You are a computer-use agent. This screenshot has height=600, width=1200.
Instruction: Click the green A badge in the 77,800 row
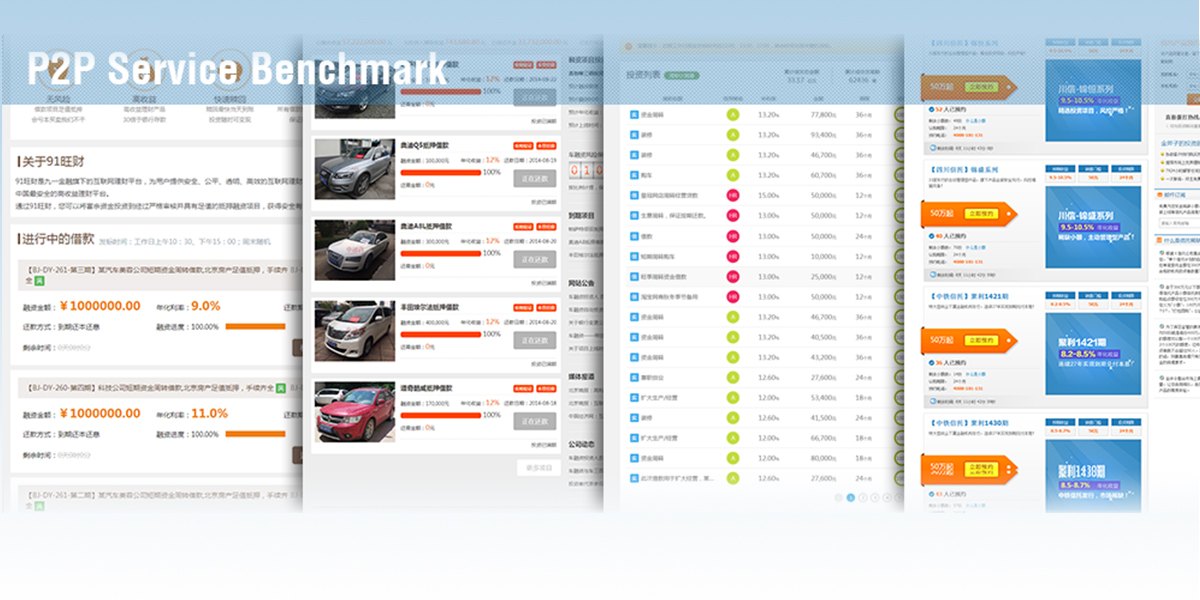(x=733, y=114)
